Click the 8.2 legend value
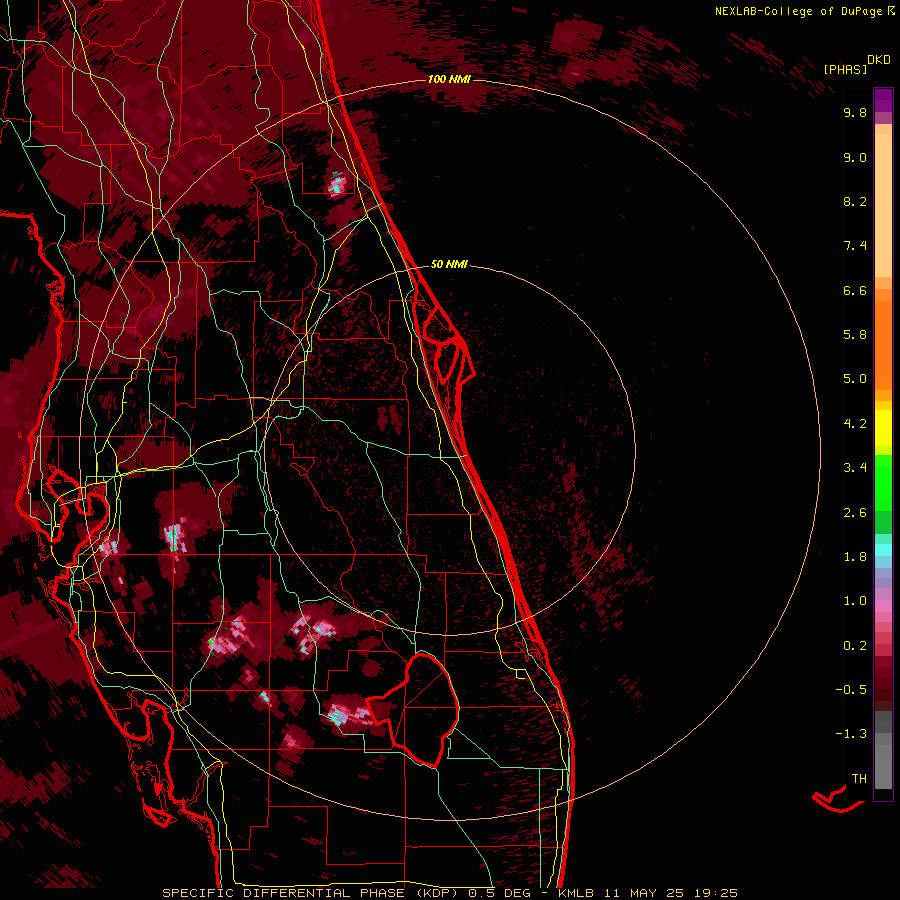Image resolution: width=900 pixels, height=900 pixels. pos(855,201)
